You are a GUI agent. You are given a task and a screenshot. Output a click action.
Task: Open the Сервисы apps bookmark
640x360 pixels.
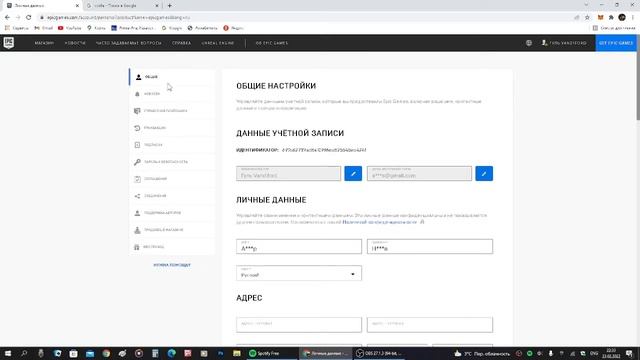(16, 28)
